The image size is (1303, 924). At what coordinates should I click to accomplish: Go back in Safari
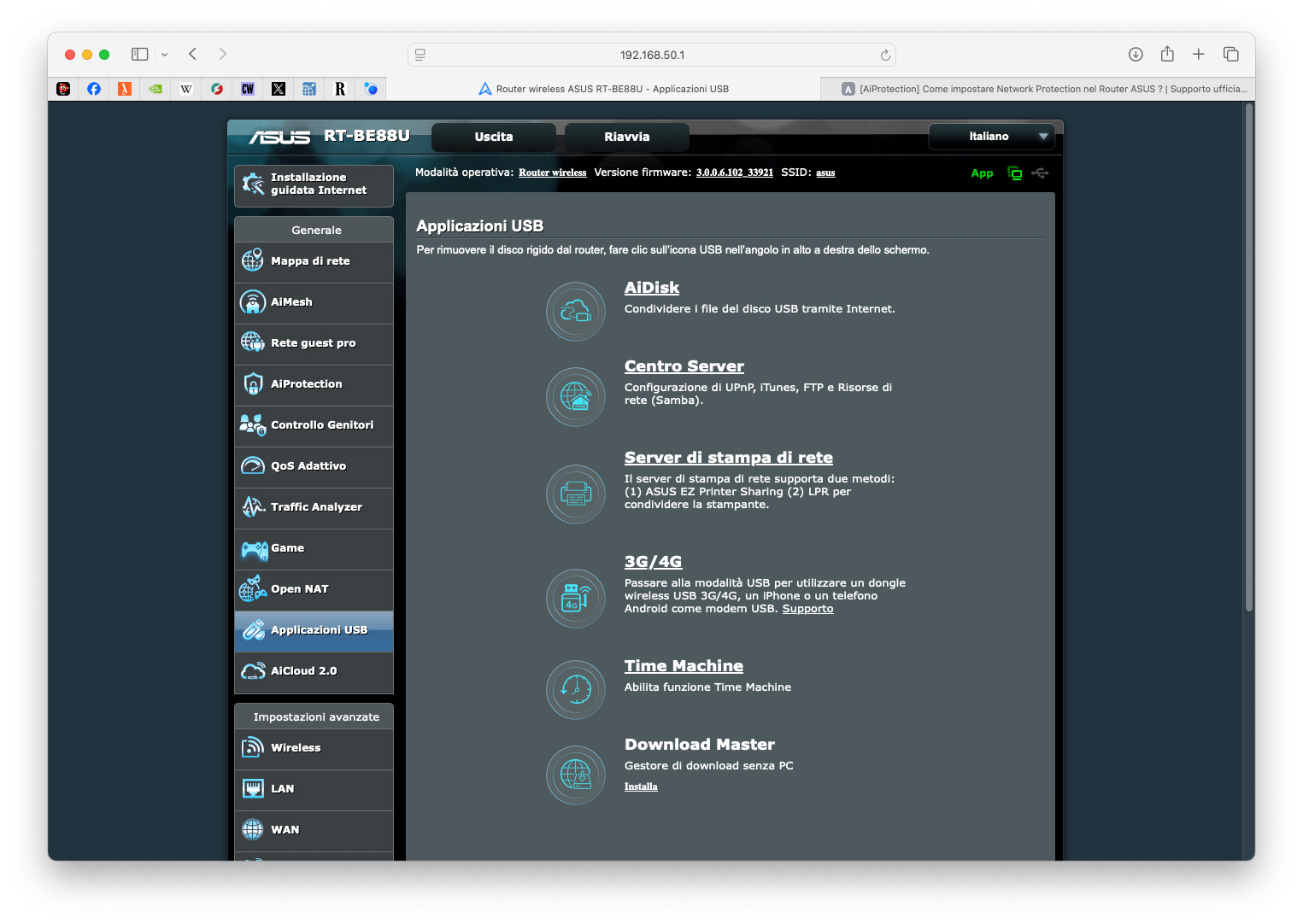click(193, 55)
